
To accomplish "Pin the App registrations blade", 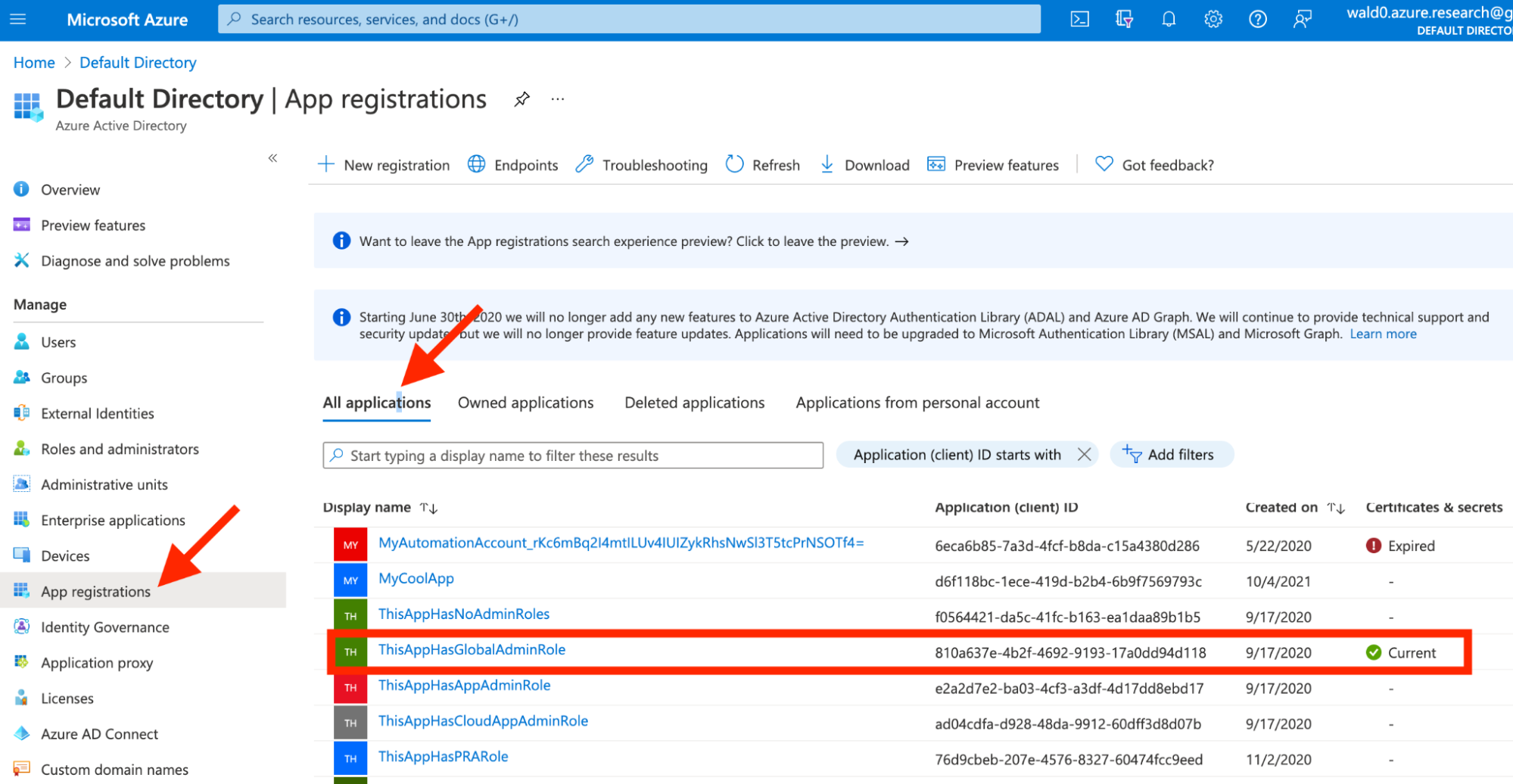I will [x=521, y=99].
